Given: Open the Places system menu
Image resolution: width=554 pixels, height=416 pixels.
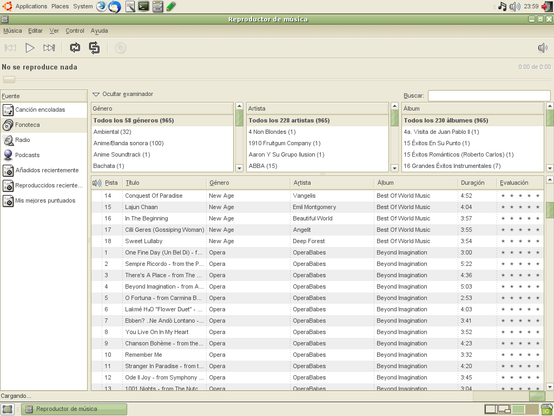Looking at the screenshot, I should pos(60,6).
